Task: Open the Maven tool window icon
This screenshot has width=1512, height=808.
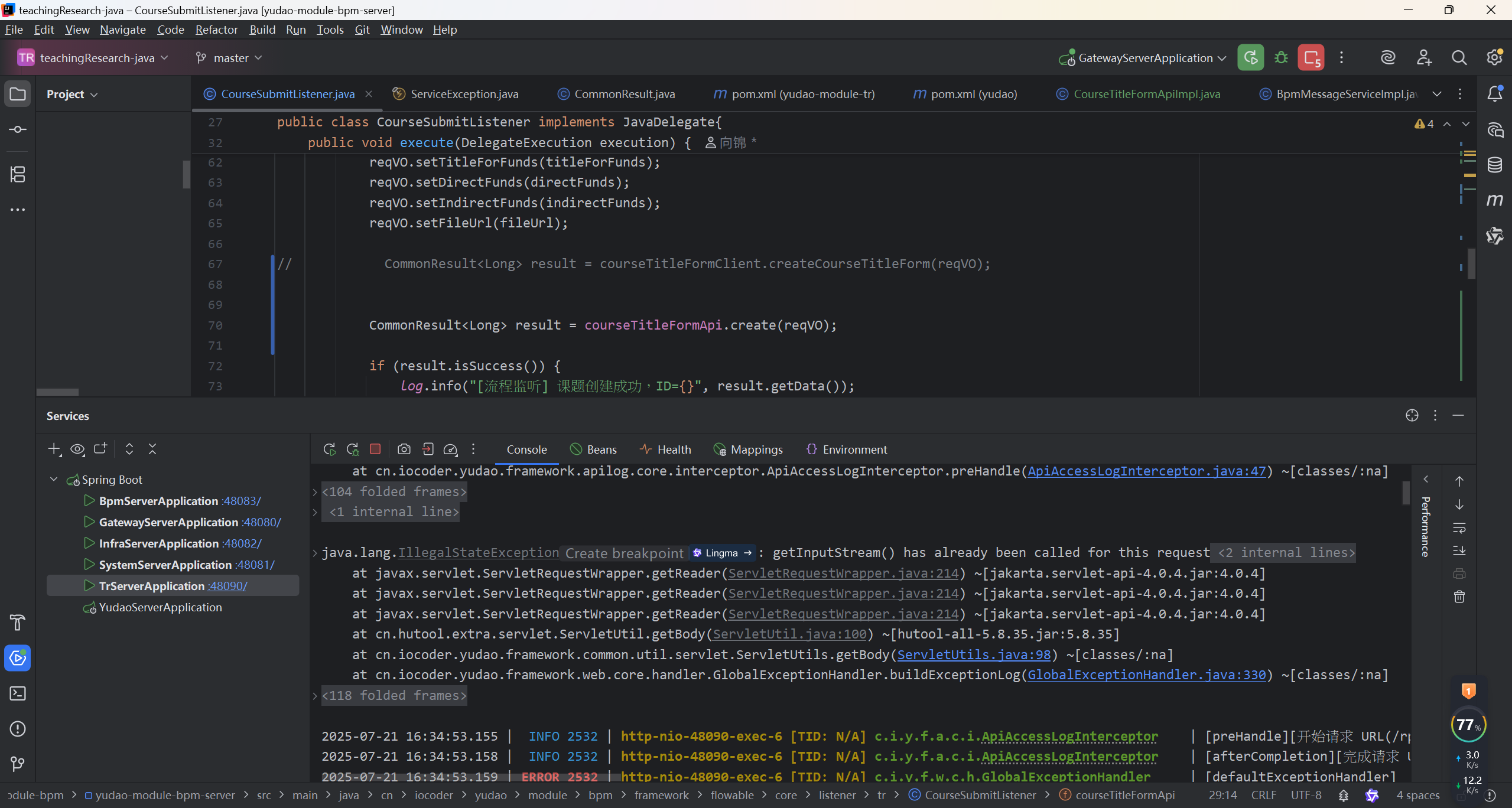Action: pos(1495,200)
